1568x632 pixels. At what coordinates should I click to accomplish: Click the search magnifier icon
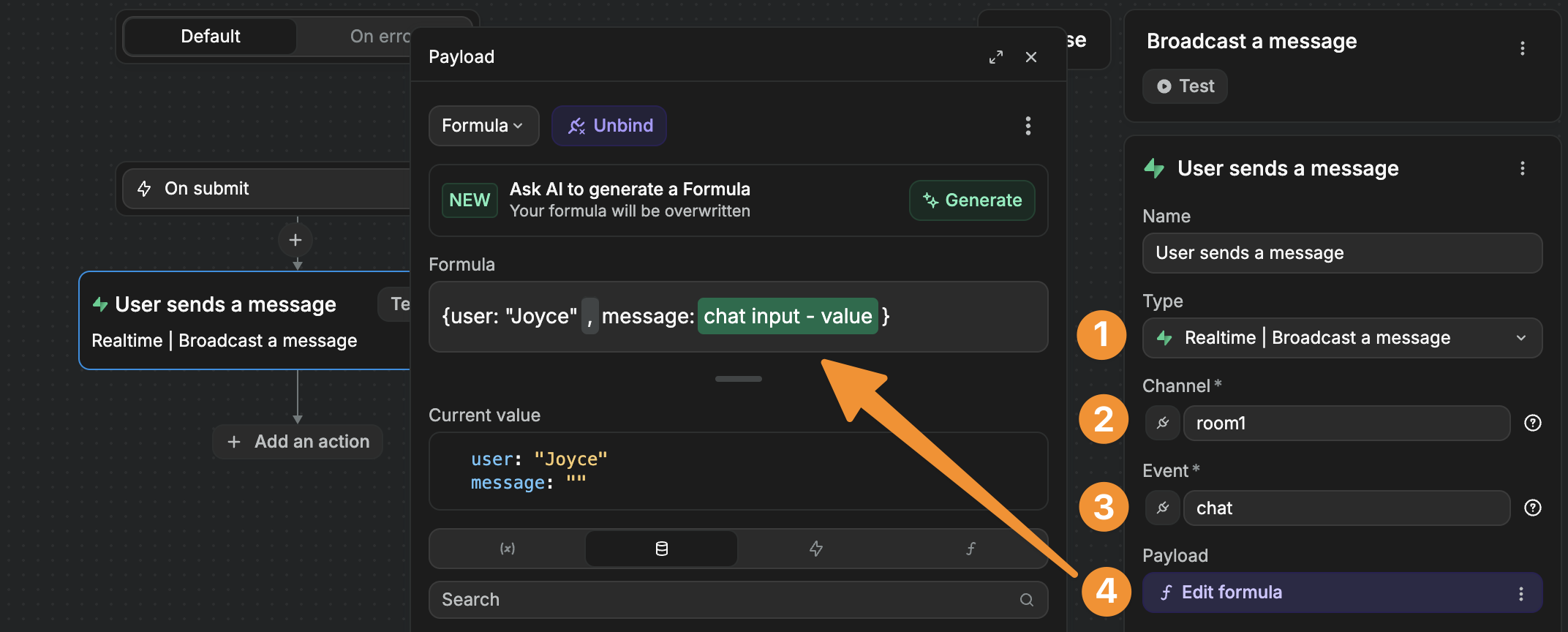(1027, 600)
